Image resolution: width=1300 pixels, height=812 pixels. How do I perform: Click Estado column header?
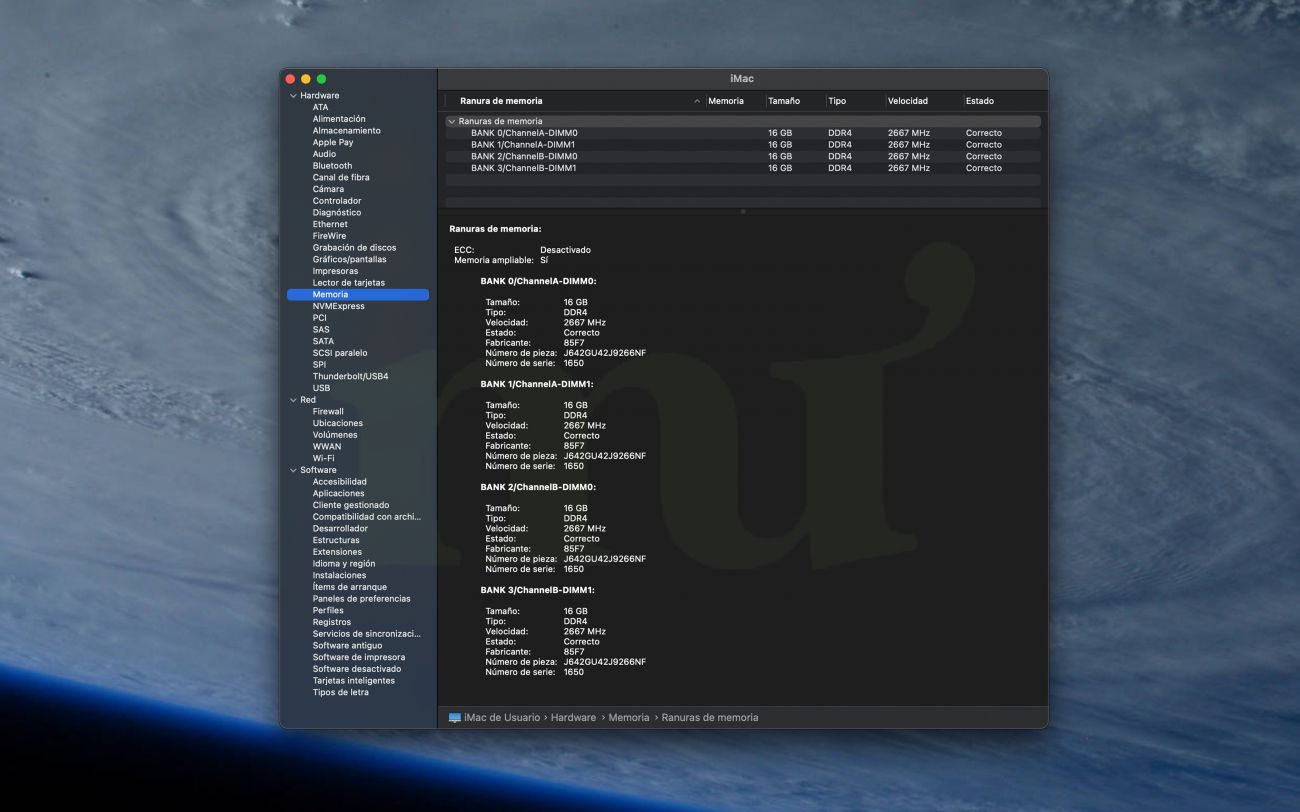tap(980, 101)
